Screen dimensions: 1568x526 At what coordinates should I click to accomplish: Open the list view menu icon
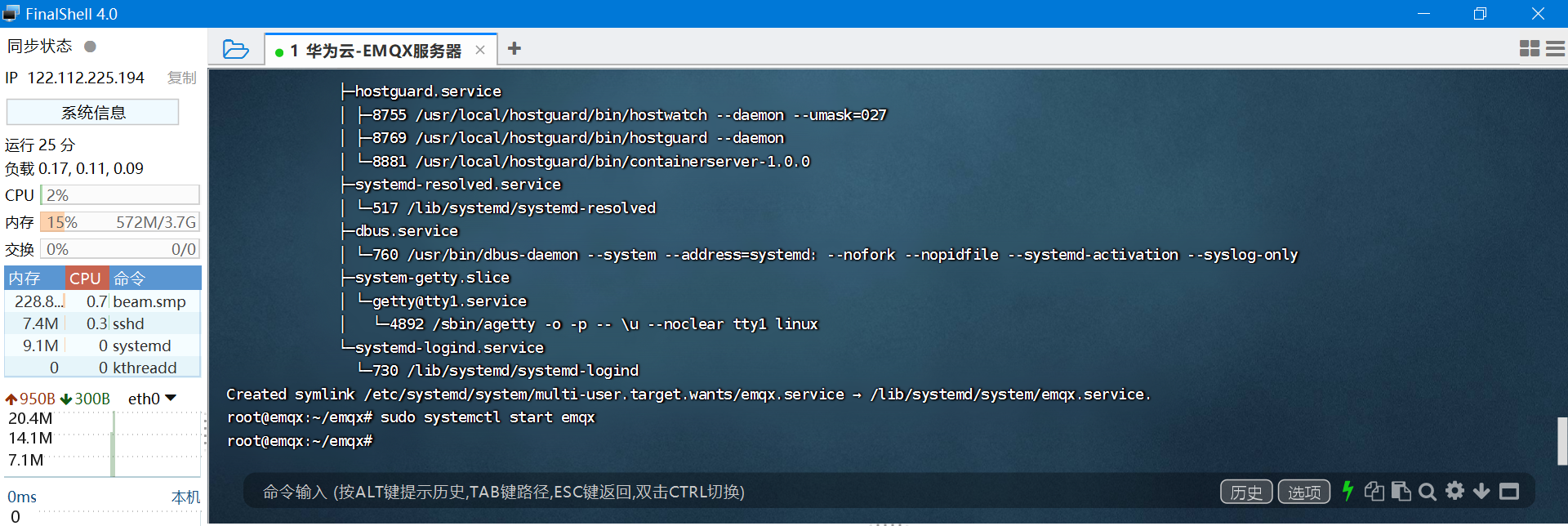(x=1556, y=48)
